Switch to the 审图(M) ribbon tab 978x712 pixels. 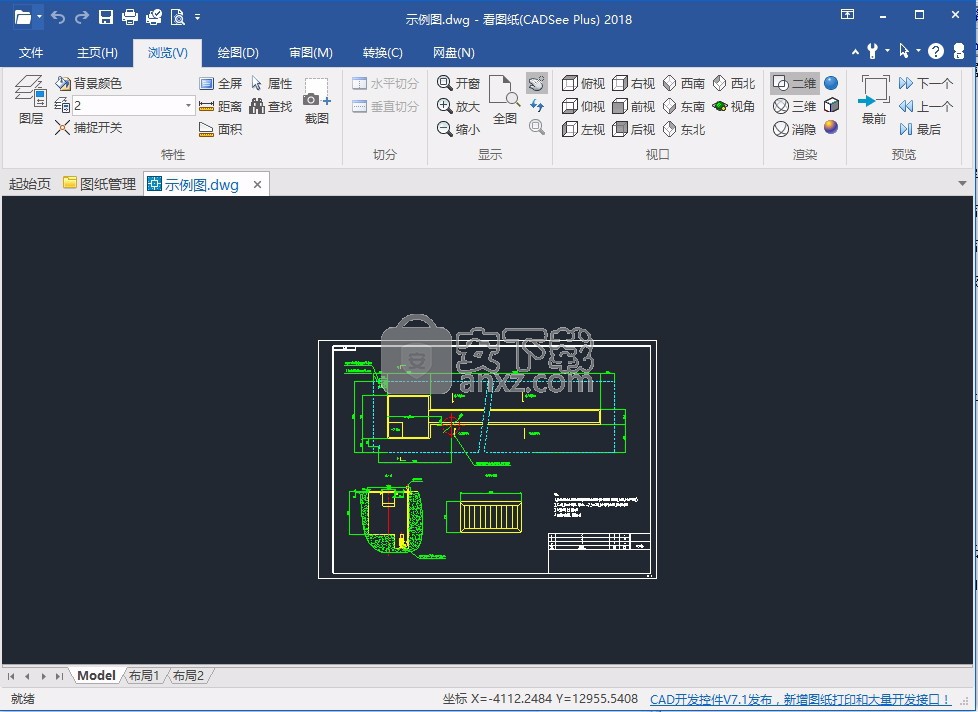point(311,53)
